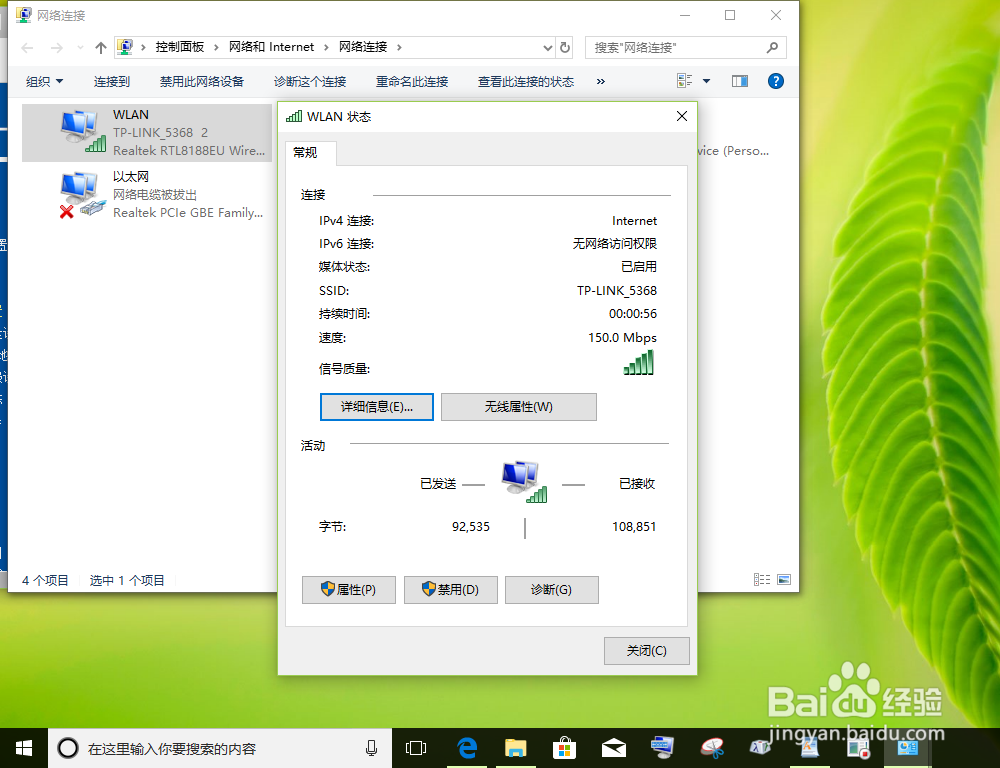Click the WLAN network adapter icon

tap(80, 130)
